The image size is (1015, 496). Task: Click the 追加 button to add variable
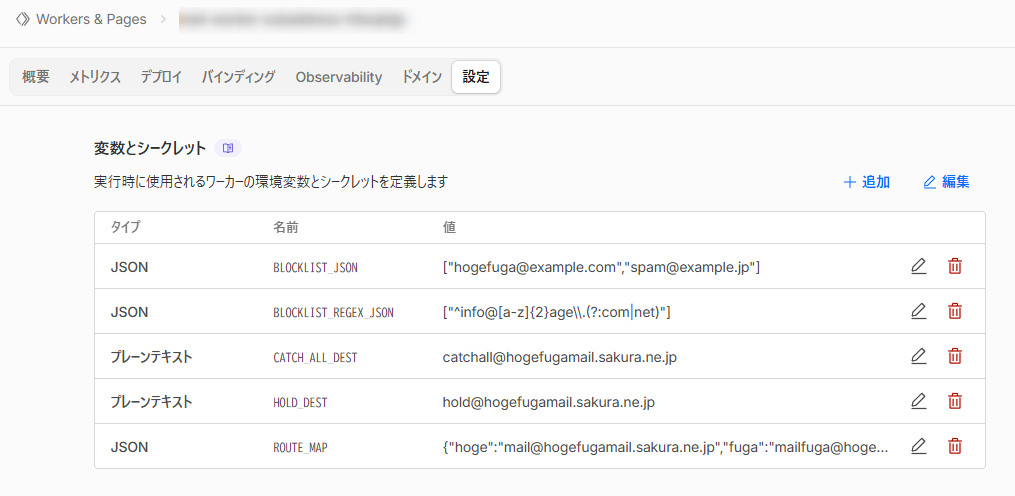tap(867, 183)
